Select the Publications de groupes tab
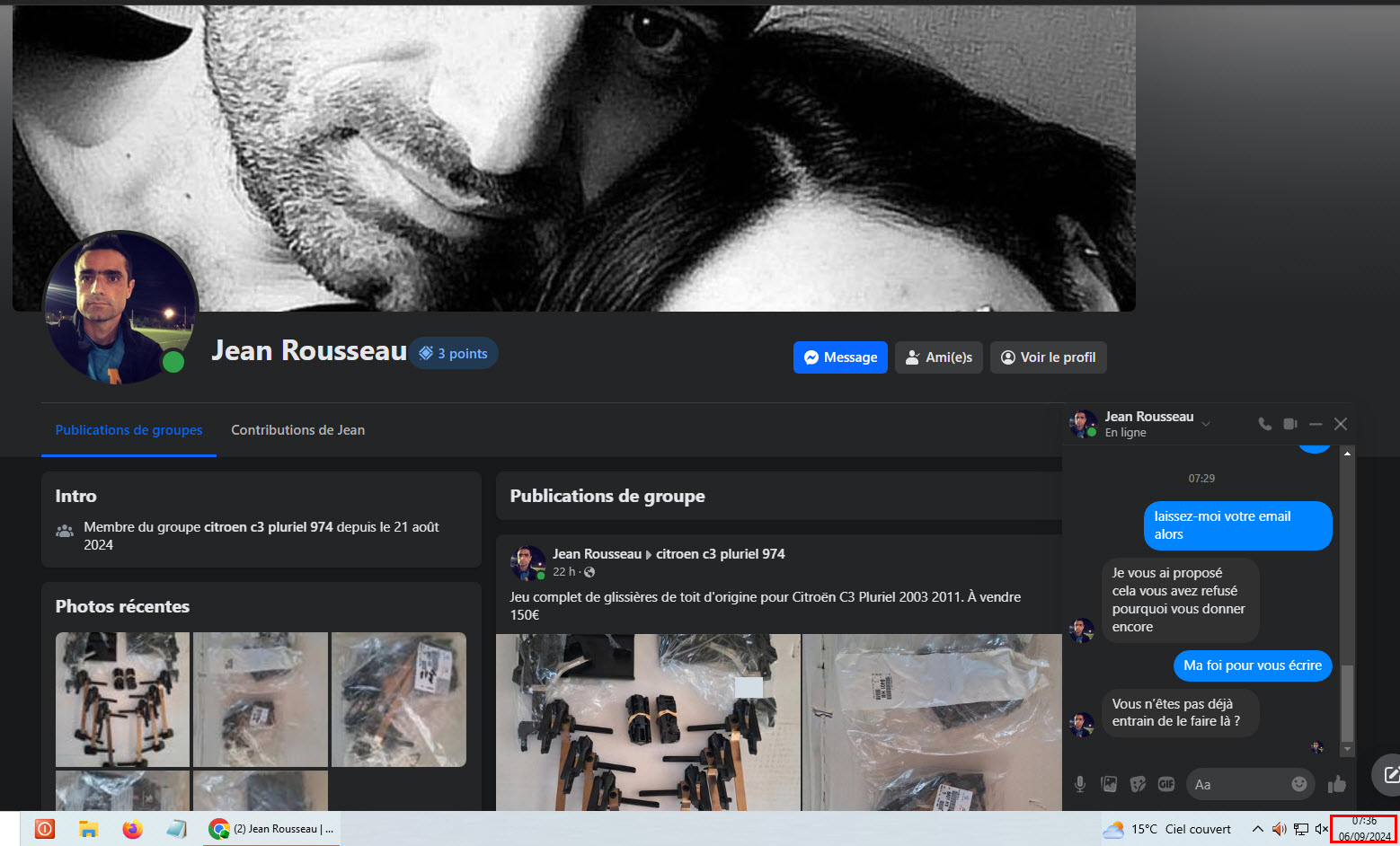The width and height of the screenshot is (1400, 846). [128, 430]
